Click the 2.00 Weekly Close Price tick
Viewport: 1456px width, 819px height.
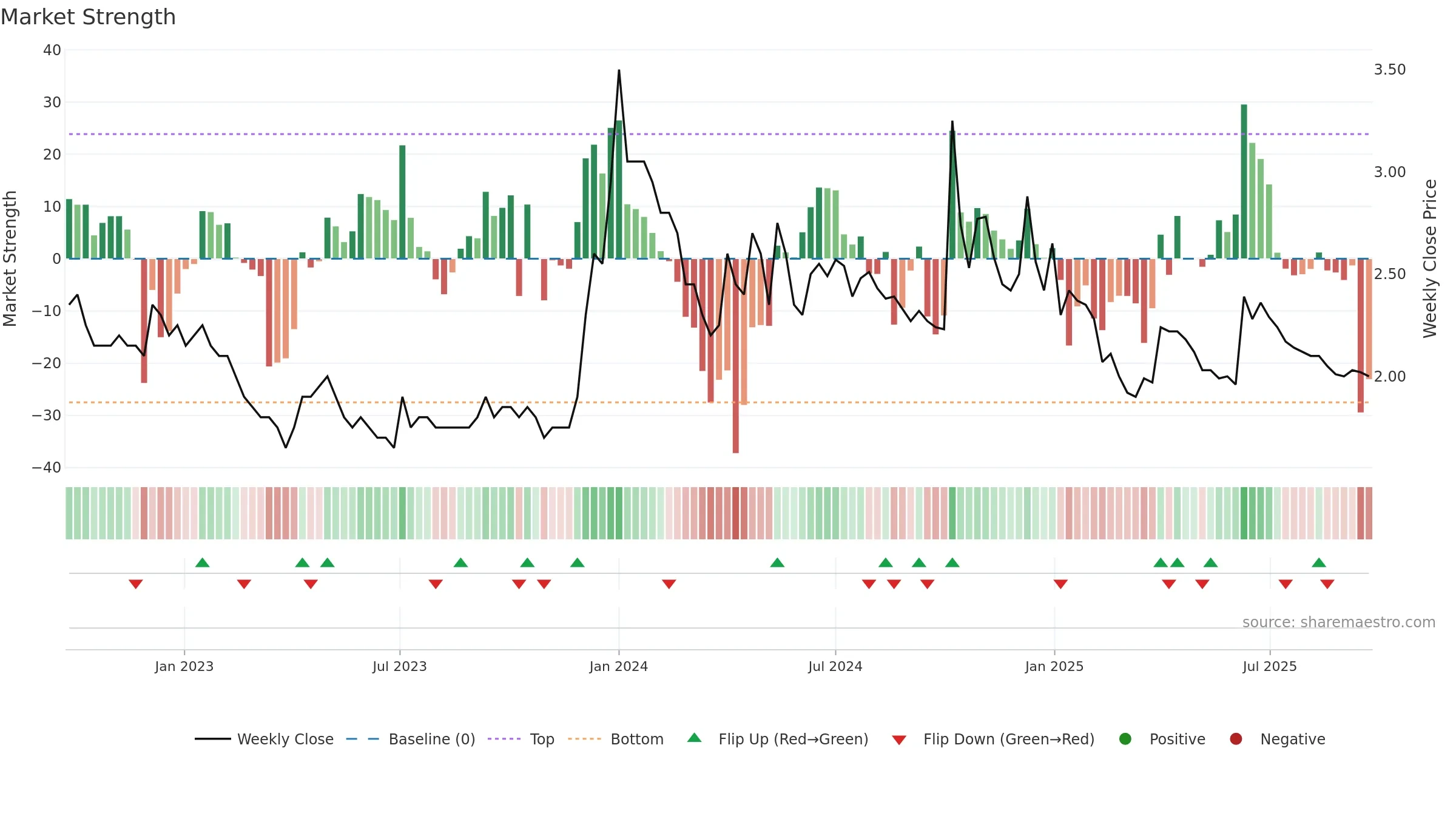coord(1390,377)
